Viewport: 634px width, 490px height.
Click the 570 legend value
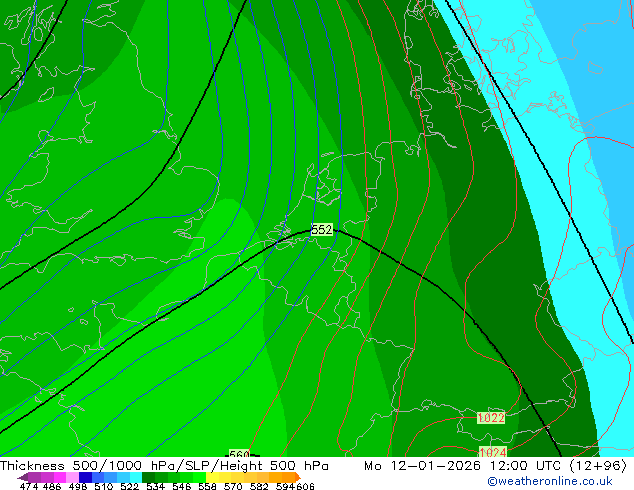(233, 486)
